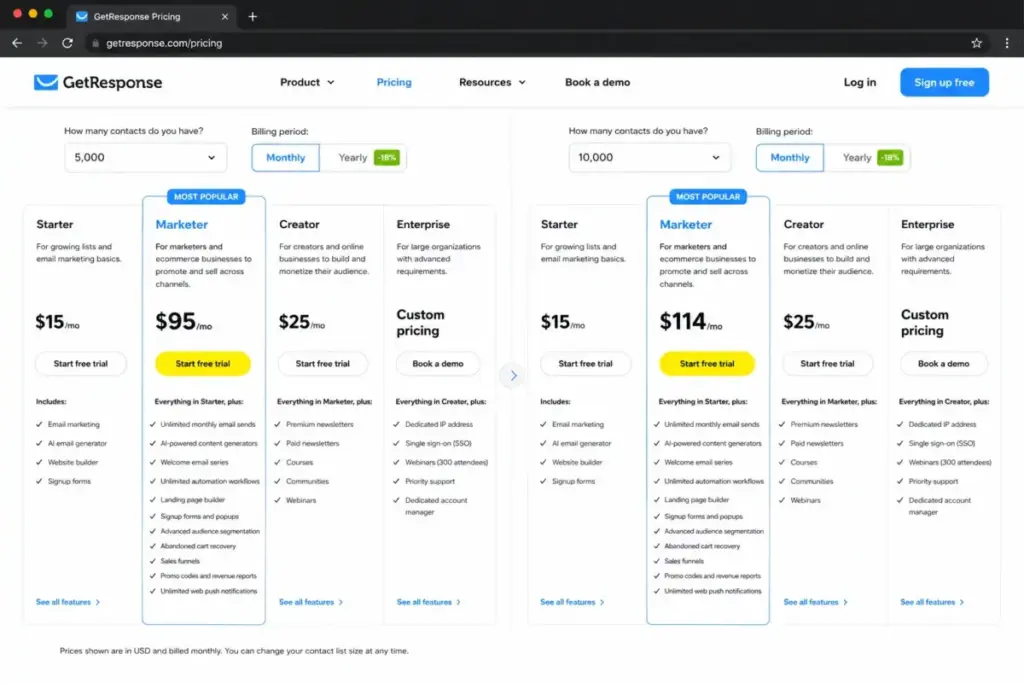Bookmark this page with the star icon
Screen dimensions: 1024x683
976,43
